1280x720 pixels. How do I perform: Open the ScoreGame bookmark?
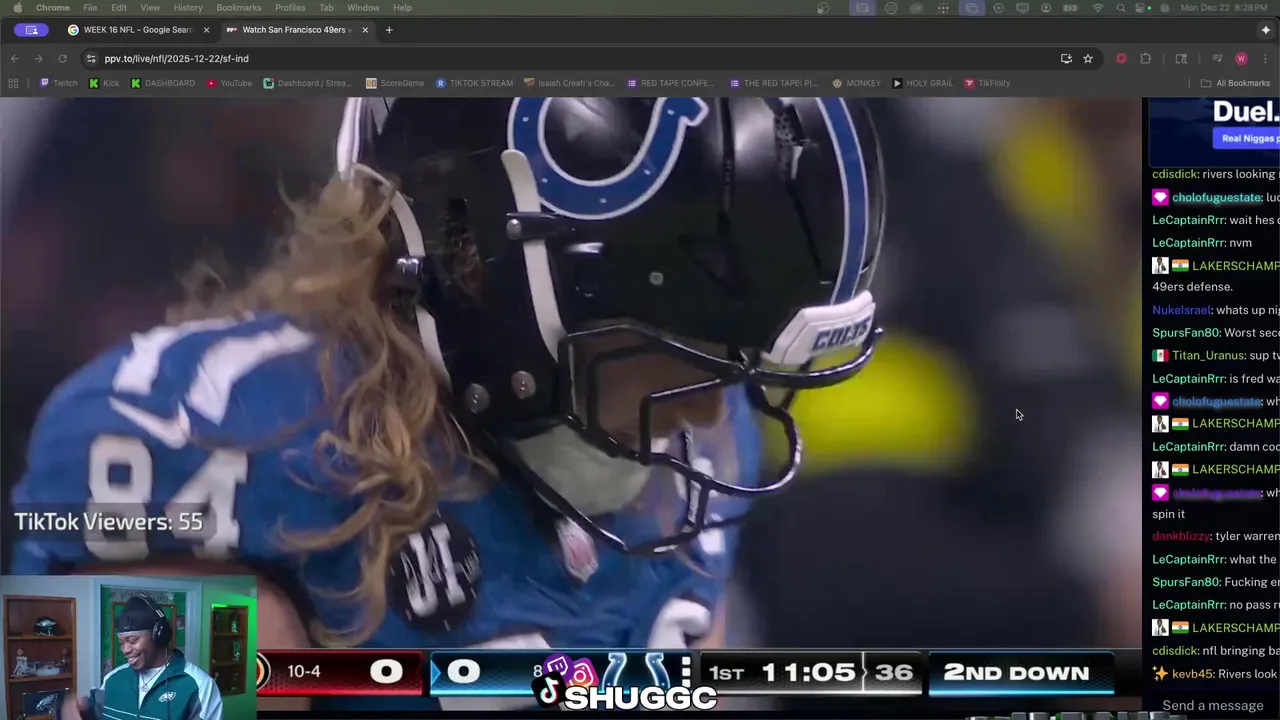click(395, 83)
